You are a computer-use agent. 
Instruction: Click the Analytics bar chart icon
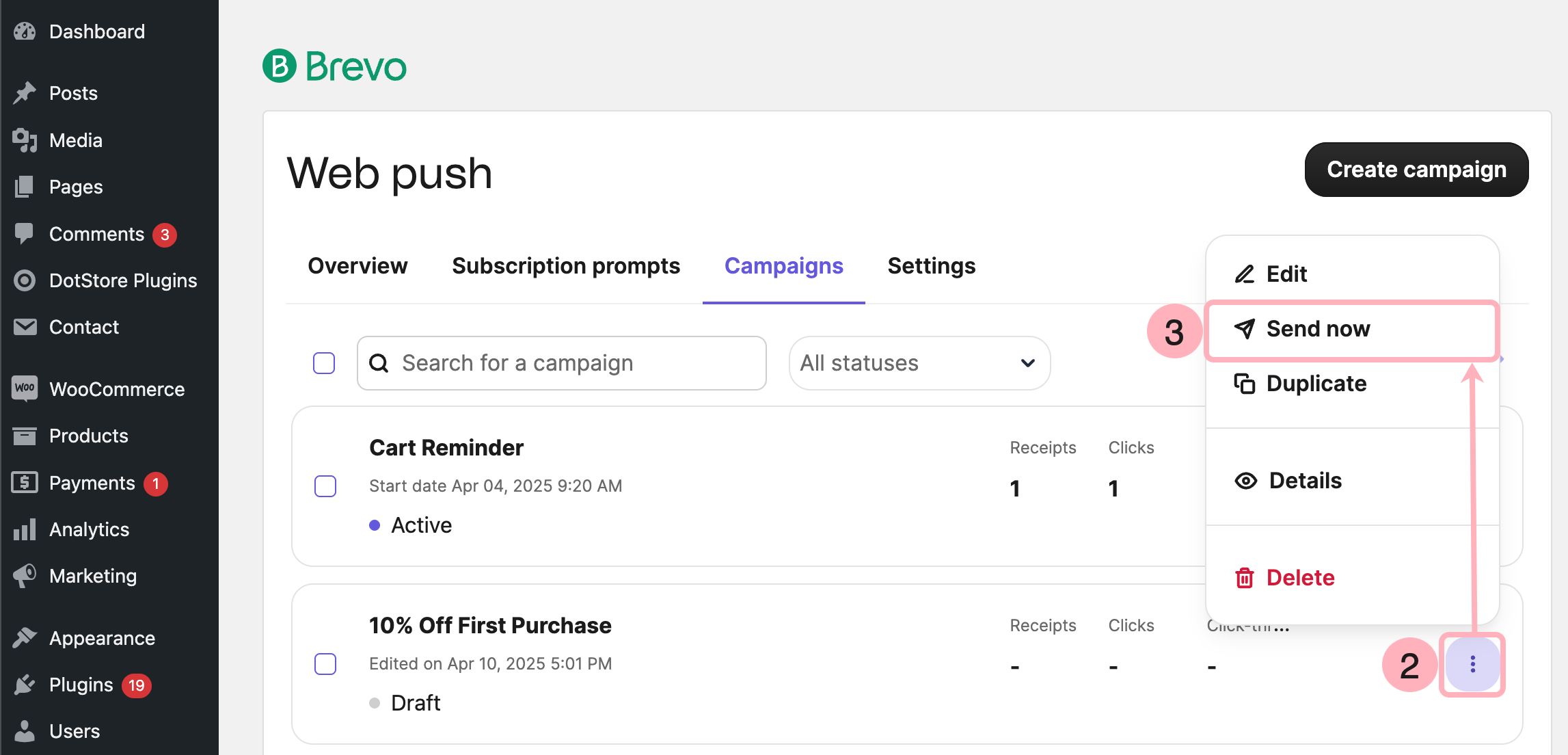25,529
